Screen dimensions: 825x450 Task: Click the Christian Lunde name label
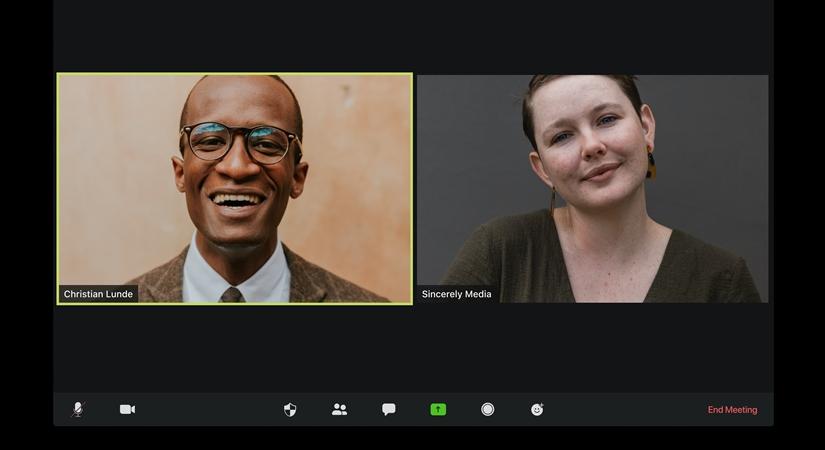pyautogui.click(x=98, y=294)
